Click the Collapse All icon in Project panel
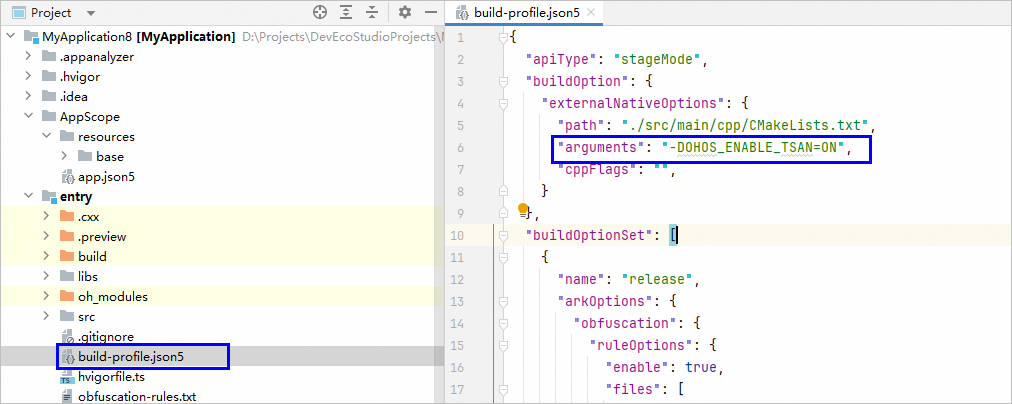The image size is (1012, 404). pyautogui.click(x=374, y=13)
